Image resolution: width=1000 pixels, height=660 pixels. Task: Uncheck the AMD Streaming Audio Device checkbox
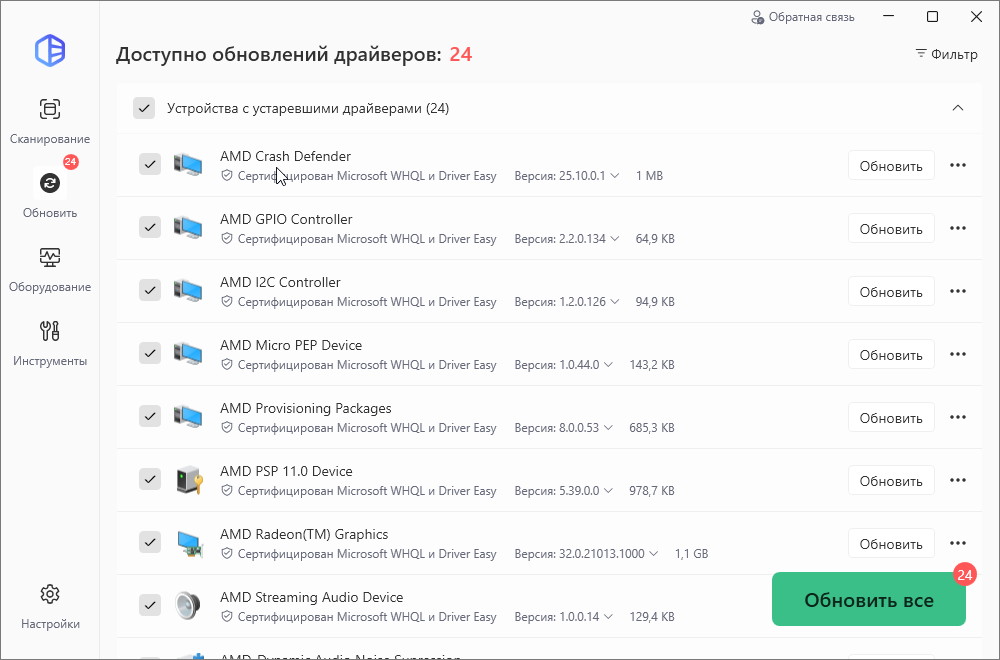click(x=150, y=605)
